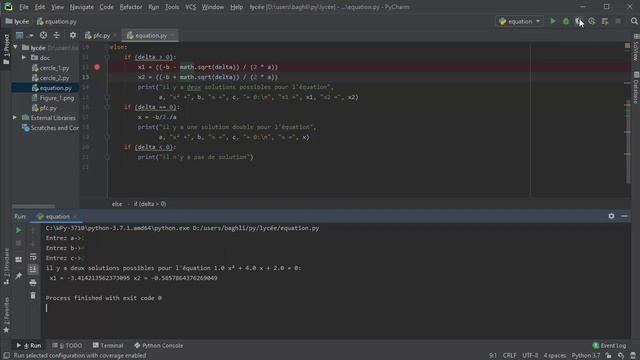Select pfc.py in project tree
The width and height of the screenshot is (640, 360).
tap(44, 108)
